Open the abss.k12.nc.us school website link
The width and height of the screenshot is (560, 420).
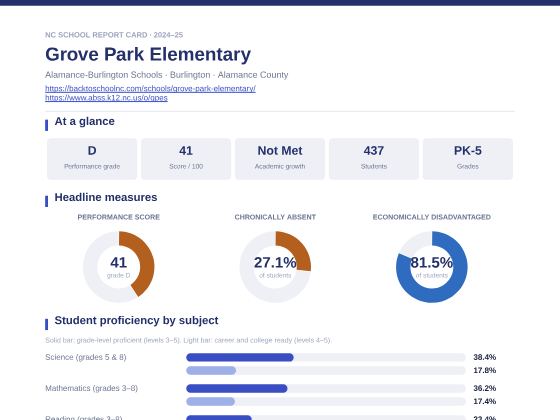tap(106, 98)
